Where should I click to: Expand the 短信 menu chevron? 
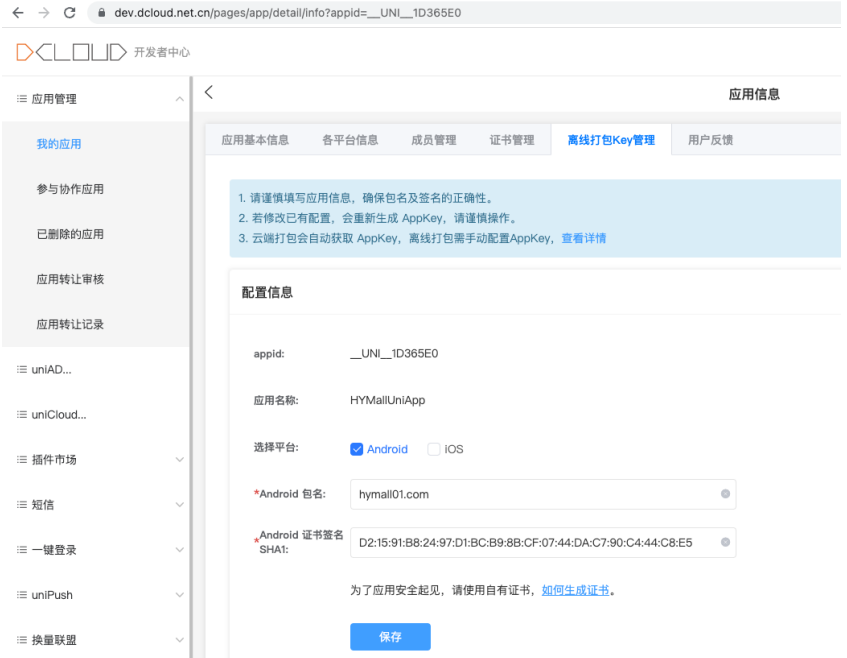click(x=180, y=505)
